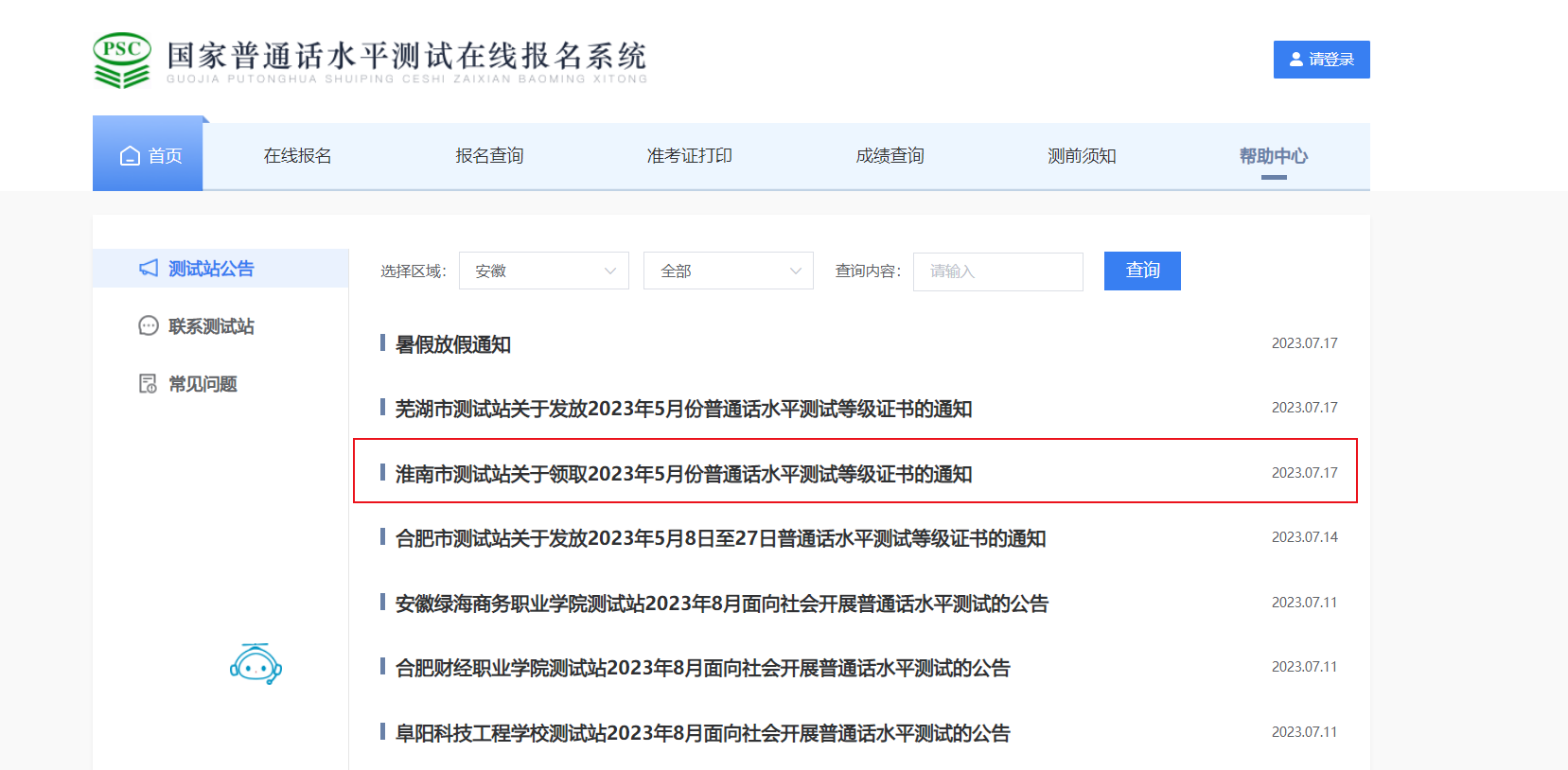This screenshot has width=1568, height=770.
Task: Open the 芜湖市测试站 certificate notice
Action: click(x=683, y=409)
